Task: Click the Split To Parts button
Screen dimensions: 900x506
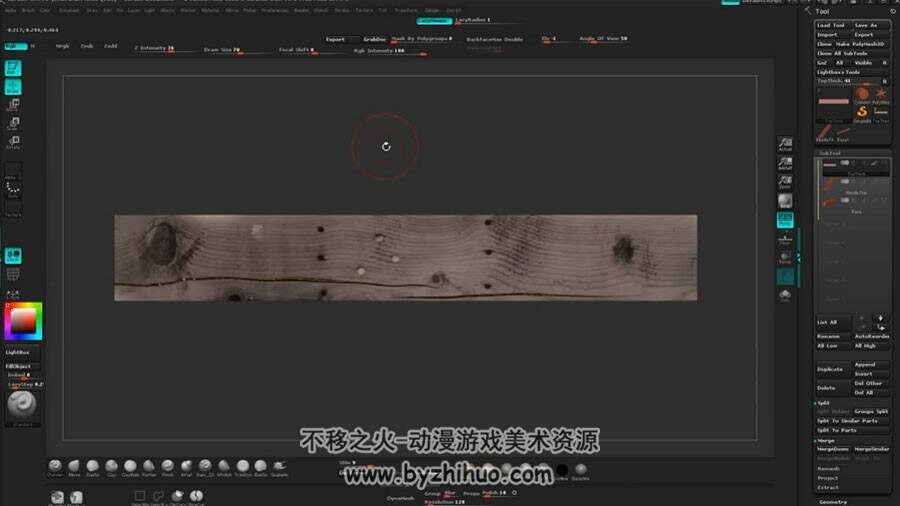Action: pos(852,430)
